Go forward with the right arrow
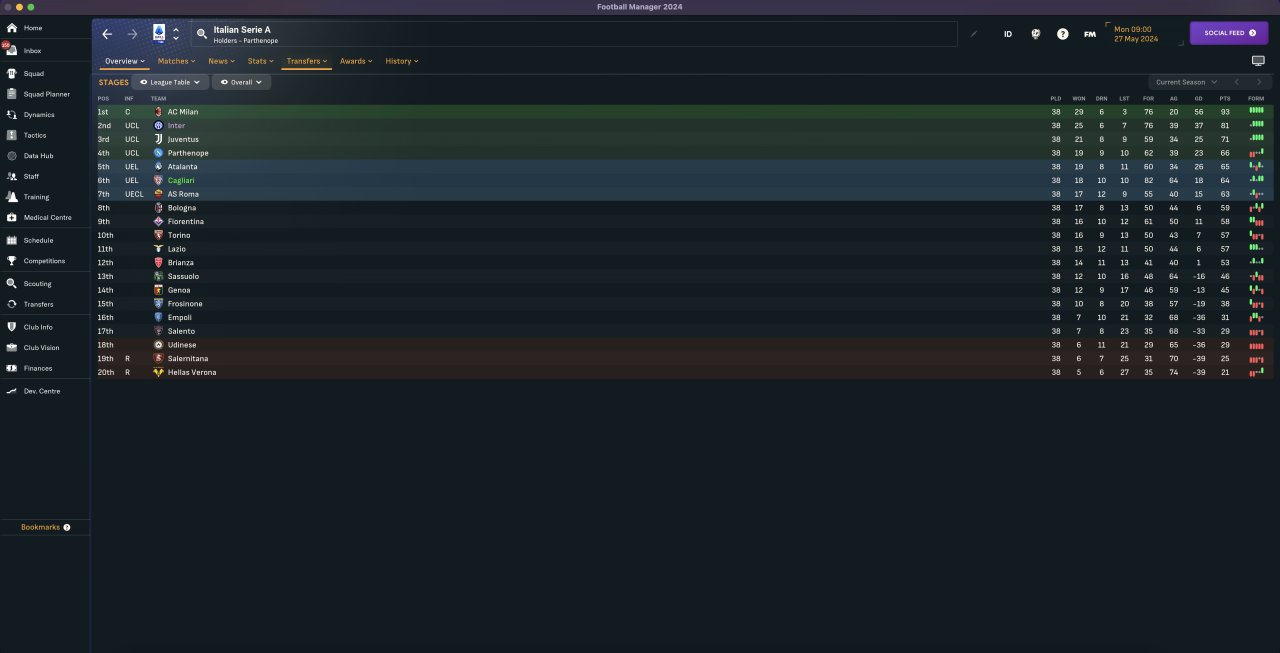The width and height of the screenshot is (1280, 653). click(132, 34)
